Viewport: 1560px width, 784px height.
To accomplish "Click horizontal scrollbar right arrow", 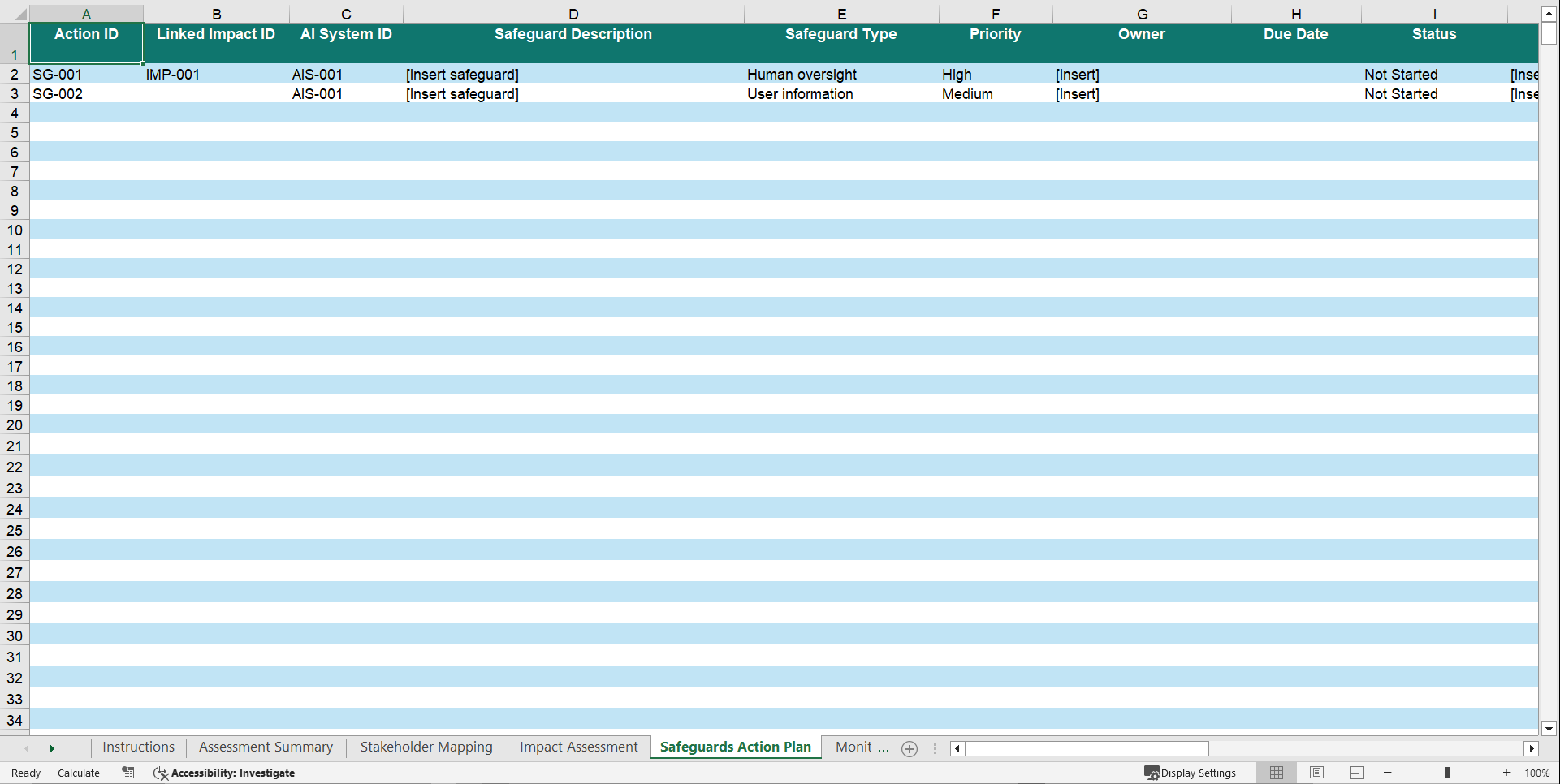I will 1532,748.
